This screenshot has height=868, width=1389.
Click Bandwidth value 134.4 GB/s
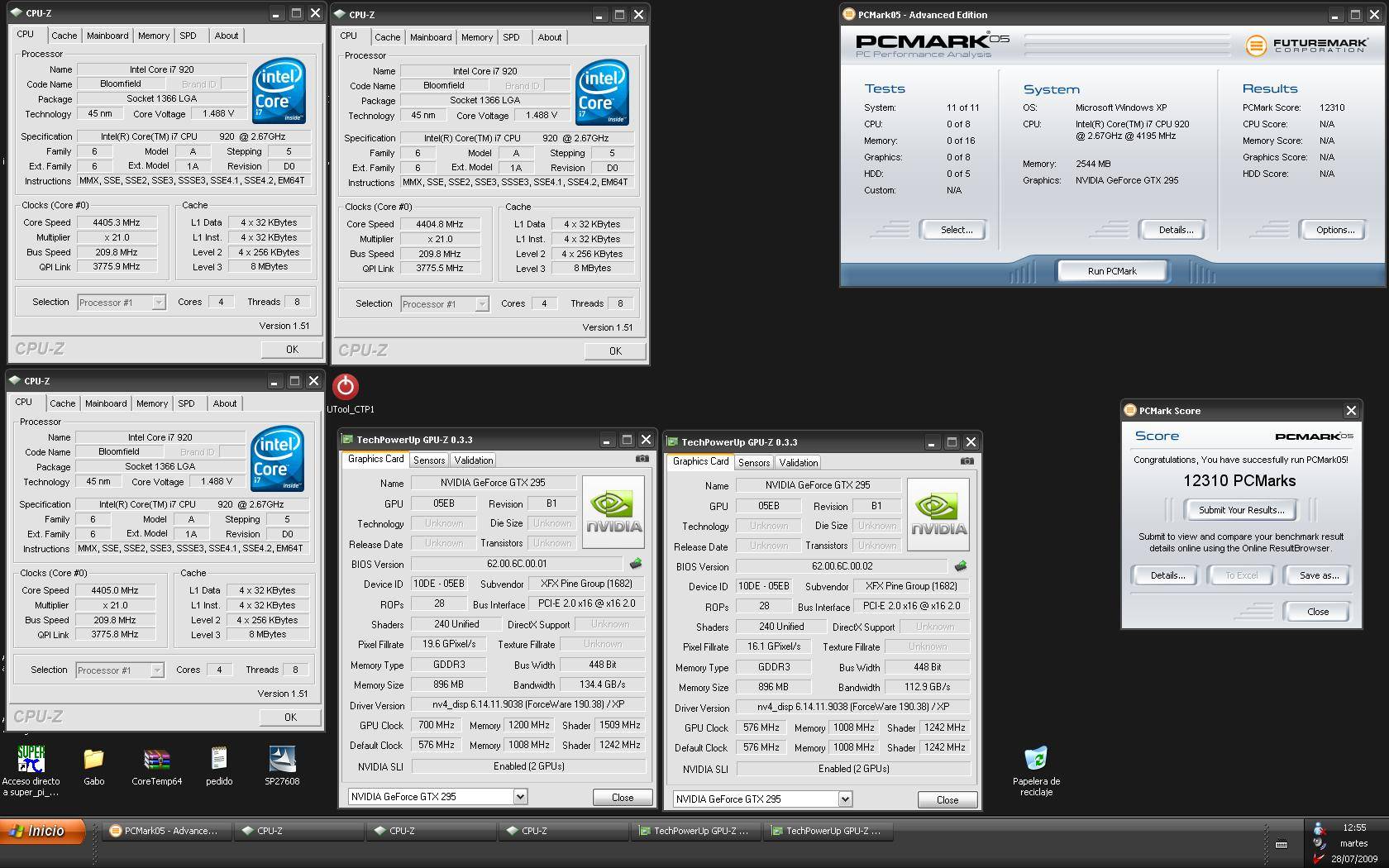602,684
